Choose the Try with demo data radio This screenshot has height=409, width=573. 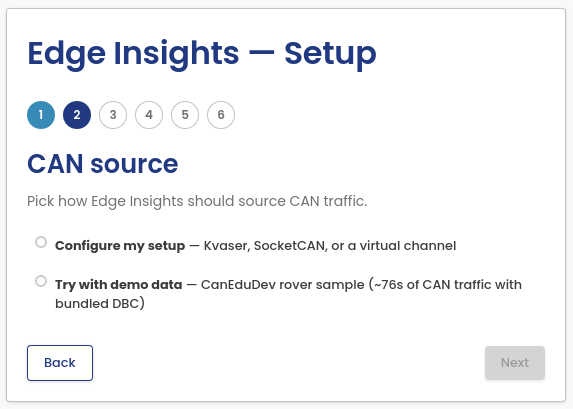(x=41, y=281)
